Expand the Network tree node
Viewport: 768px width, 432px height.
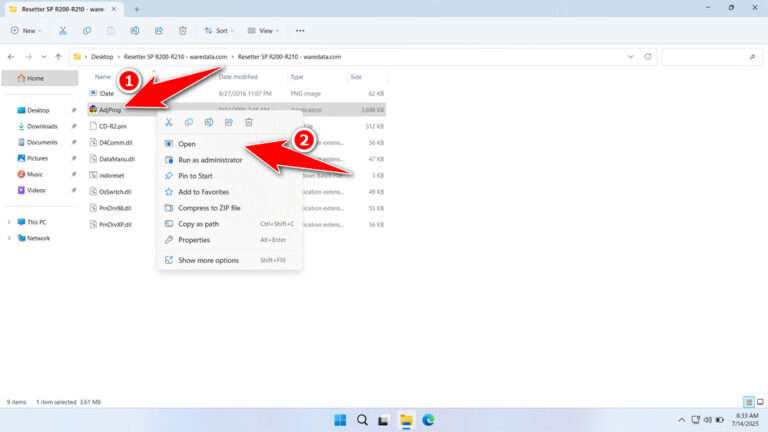coord(9,238)
